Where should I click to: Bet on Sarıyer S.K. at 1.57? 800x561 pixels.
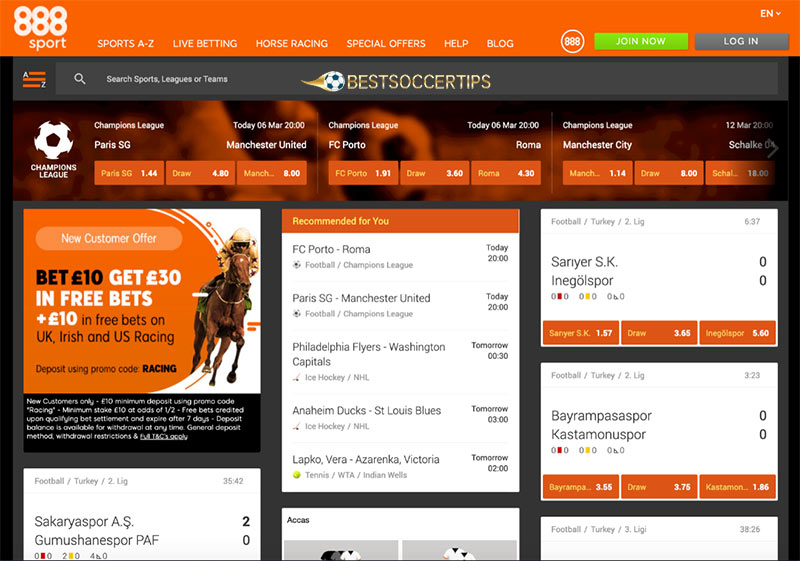tap(581, 333)
